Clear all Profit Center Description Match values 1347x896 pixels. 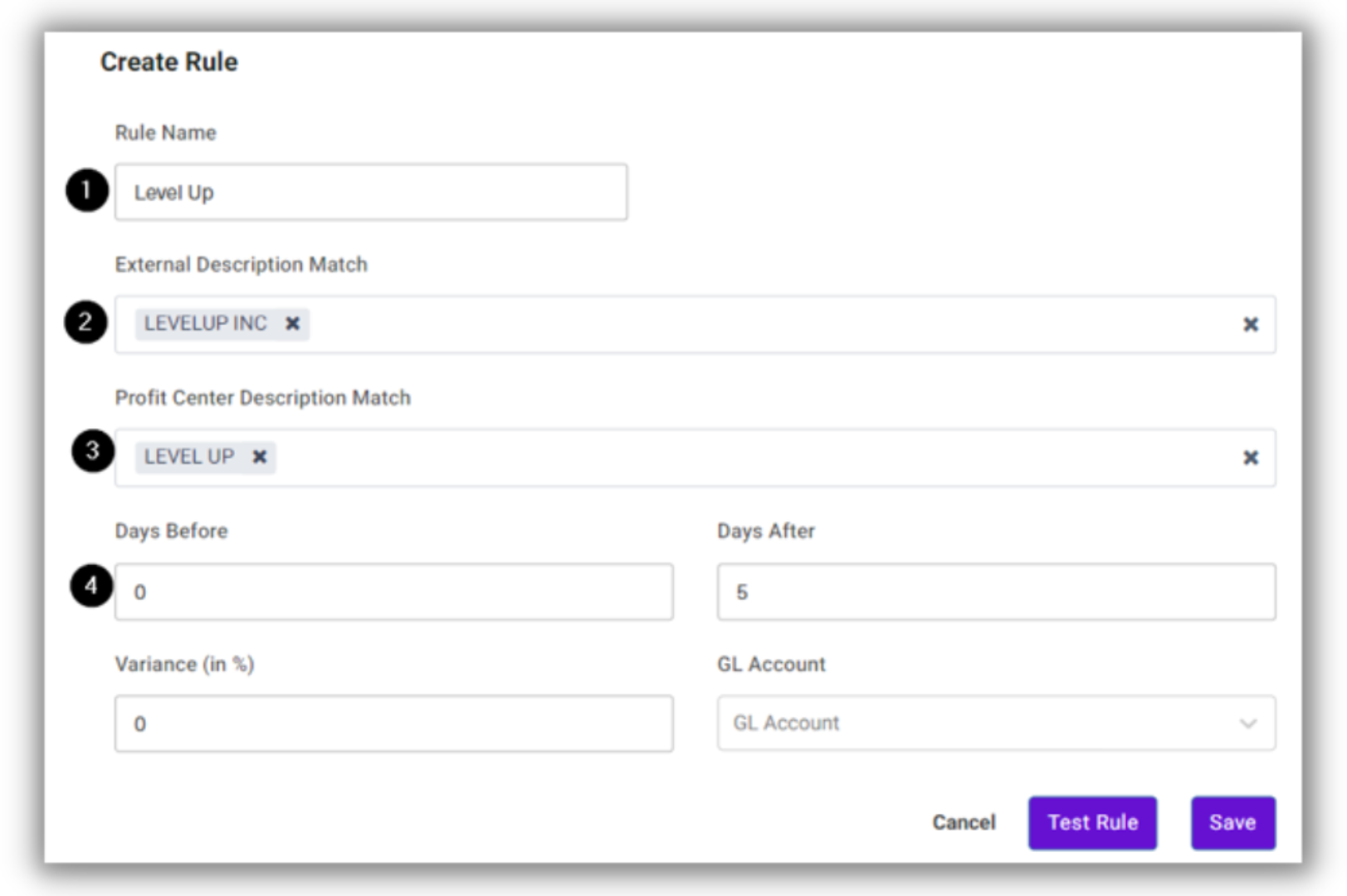[x=1250, y=458]
